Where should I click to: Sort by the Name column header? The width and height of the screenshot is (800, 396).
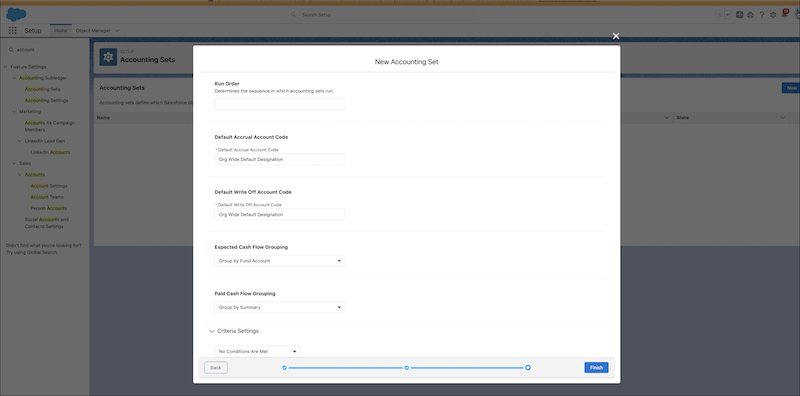coord(104,117)
